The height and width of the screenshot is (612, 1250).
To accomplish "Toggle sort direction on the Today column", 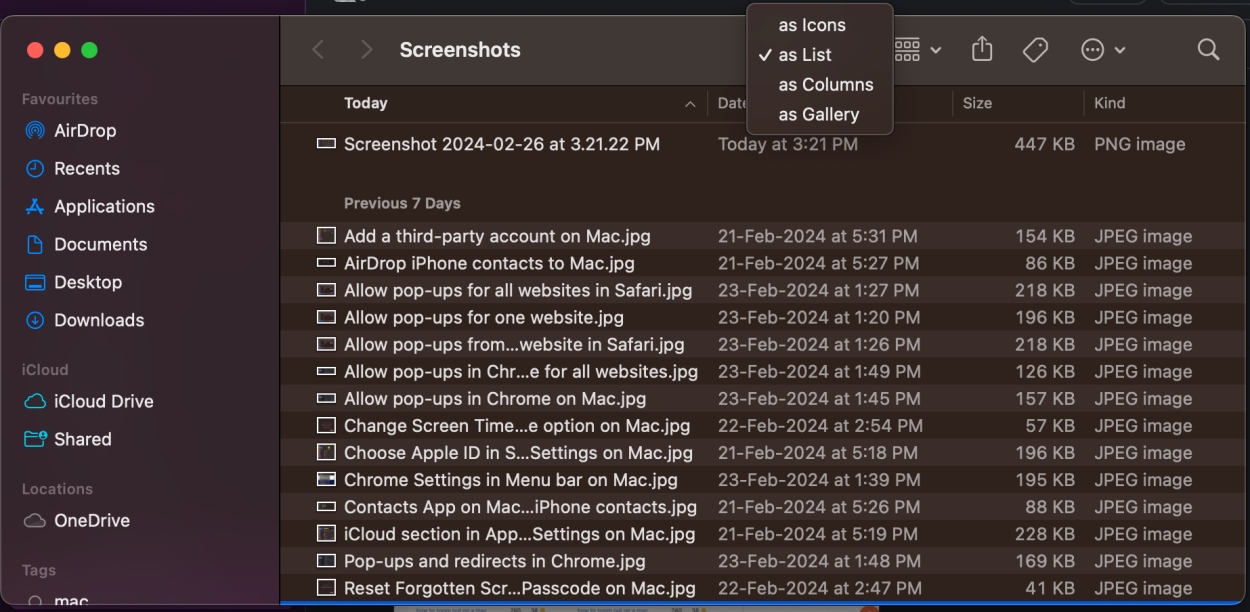I will click(x=689, y=103).
